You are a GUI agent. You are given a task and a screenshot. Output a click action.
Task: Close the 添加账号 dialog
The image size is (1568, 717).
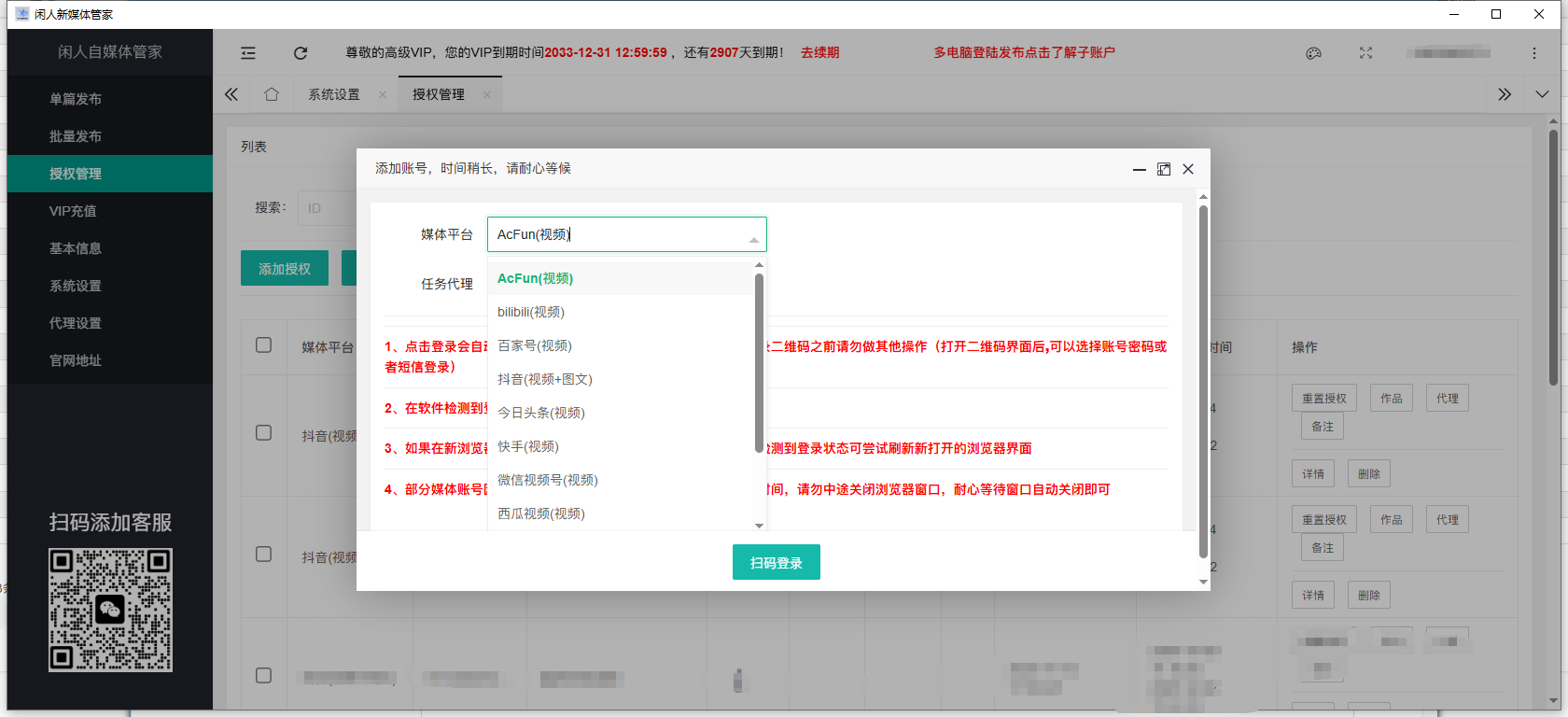point(1188,169)
